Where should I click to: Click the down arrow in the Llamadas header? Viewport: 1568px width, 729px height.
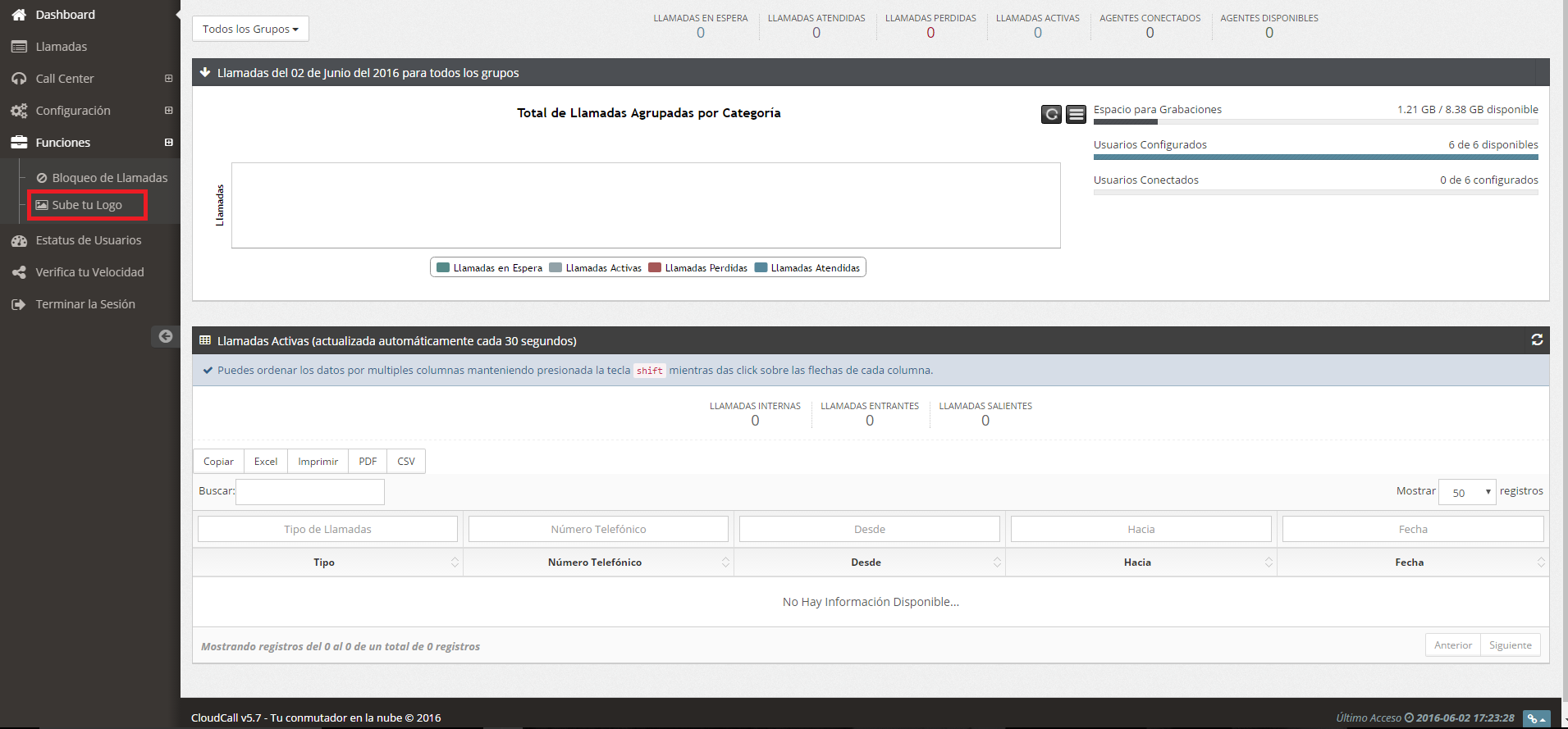tap(205, 72)
